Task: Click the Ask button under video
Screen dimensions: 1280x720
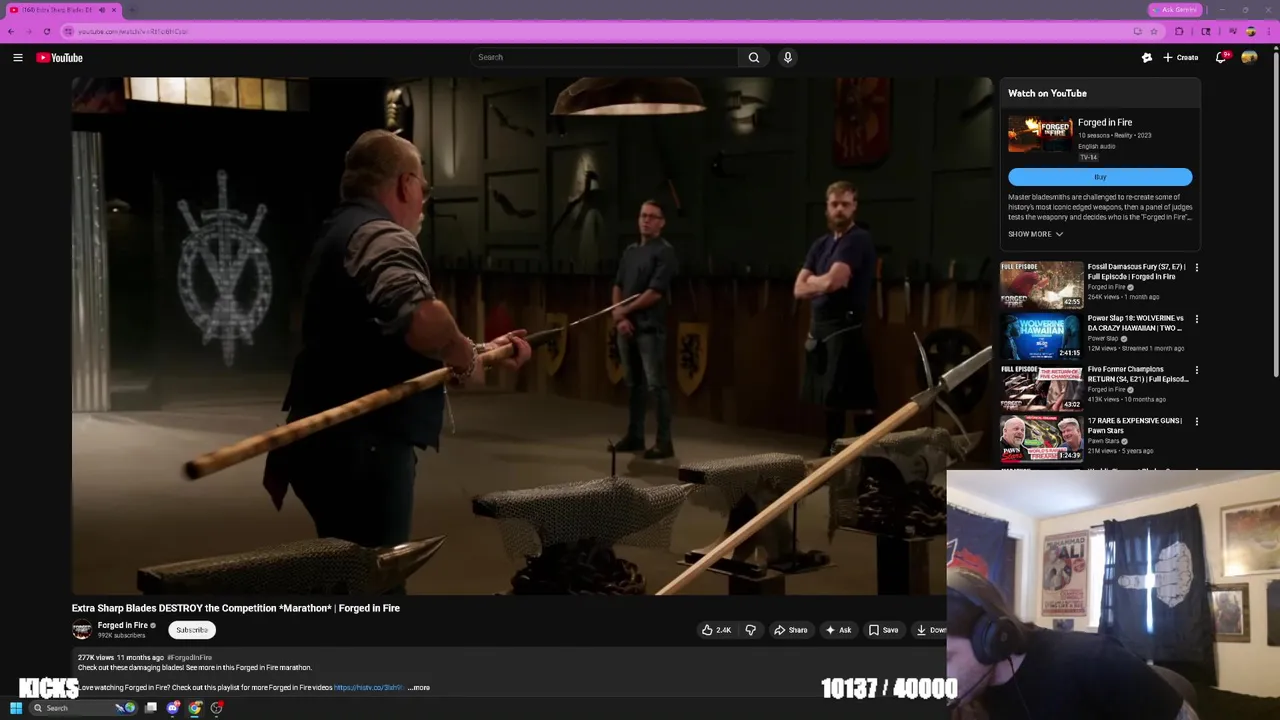Action: pyautogui.click(x=838, y=630)
